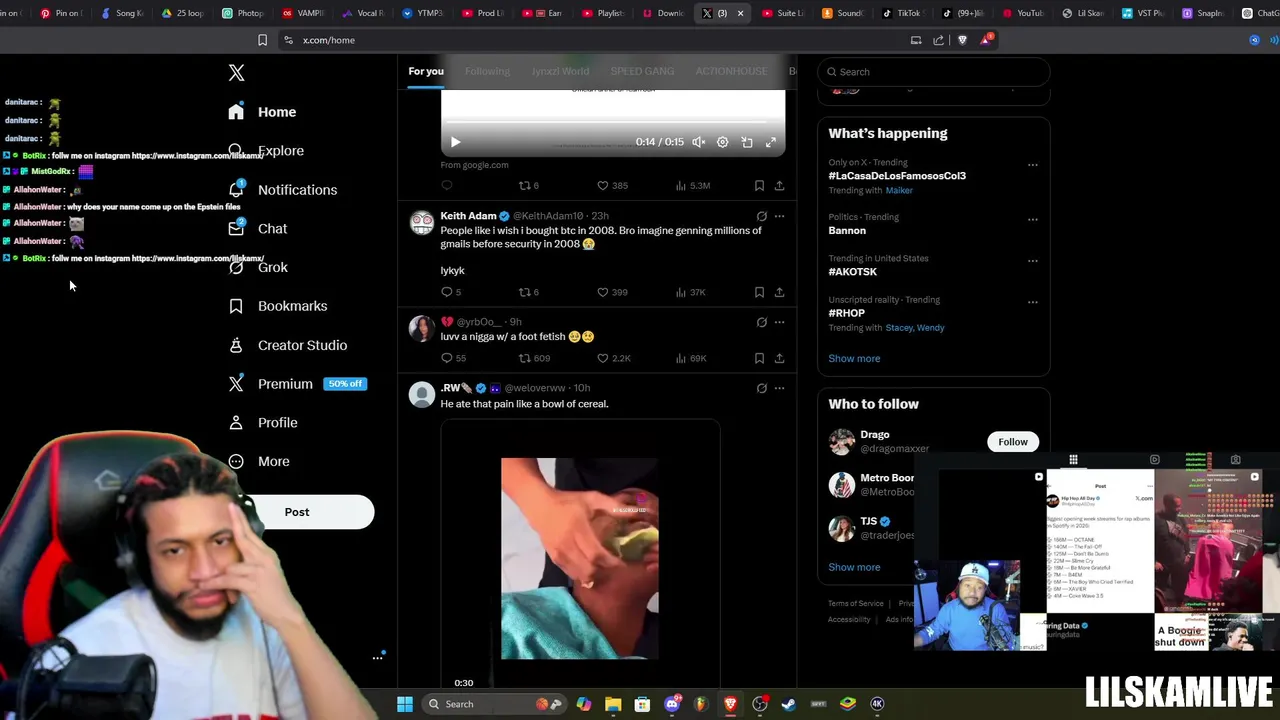The image size is (1280, 720).
Task: Show more under Who to follow
Action: (854, 567)
